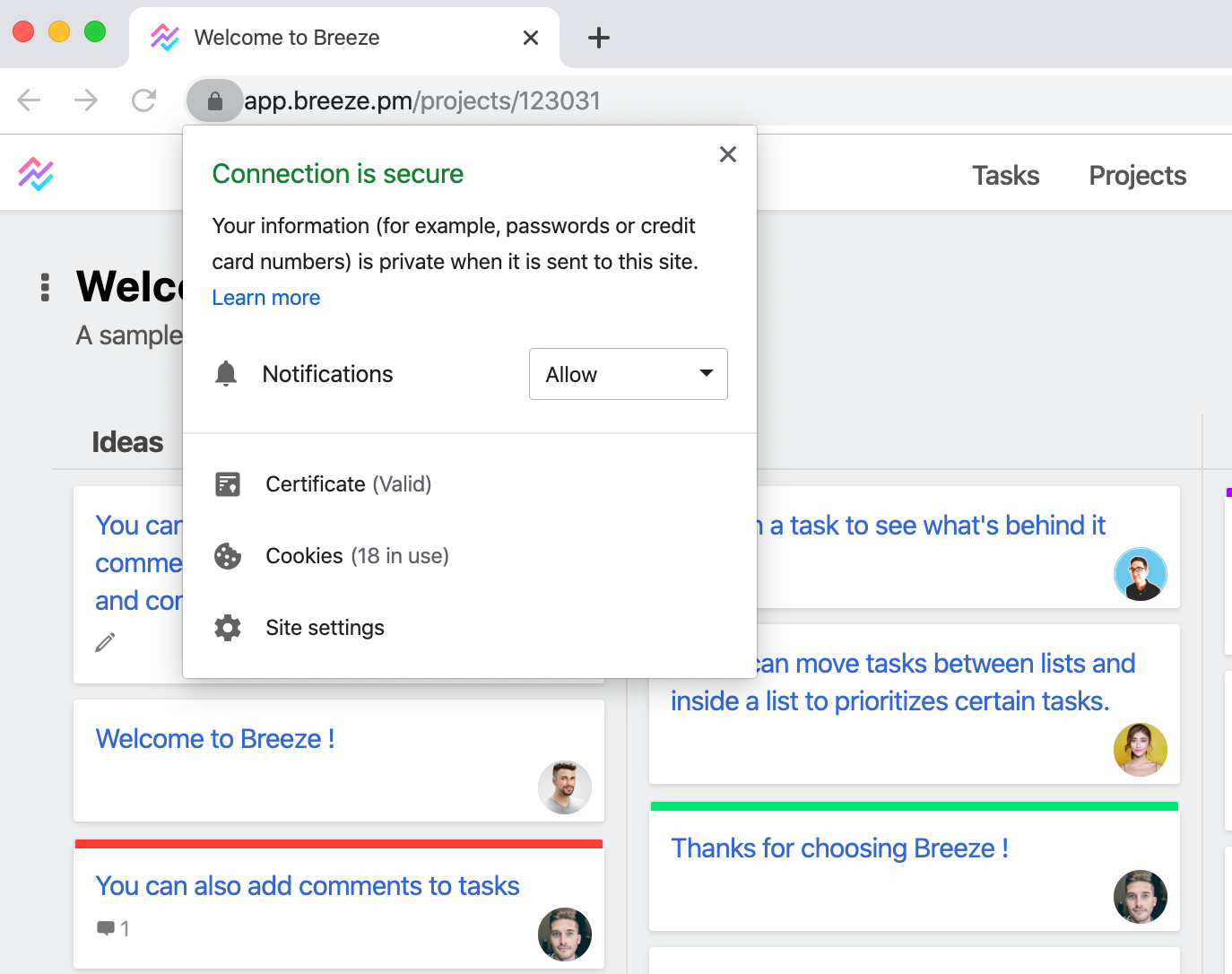Click avatar on Welcome to Breeze card
This screenshot has width=1232, height=974.
point(565,787)
